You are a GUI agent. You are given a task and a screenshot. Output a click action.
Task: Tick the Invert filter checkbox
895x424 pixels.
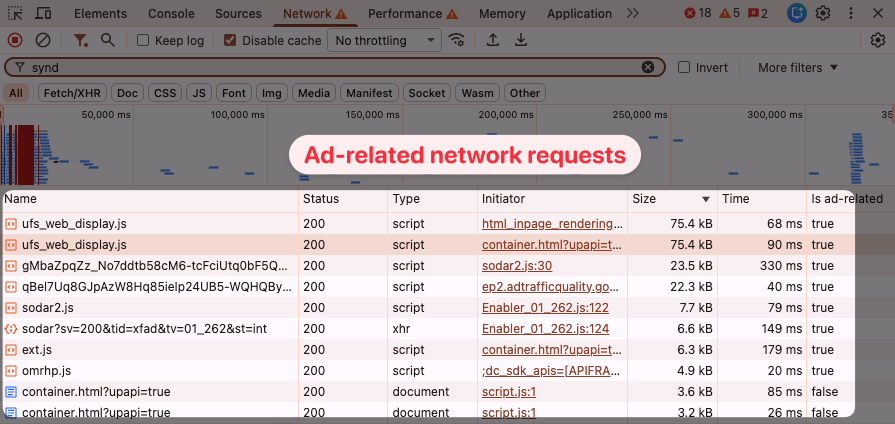tap(684, 67)
